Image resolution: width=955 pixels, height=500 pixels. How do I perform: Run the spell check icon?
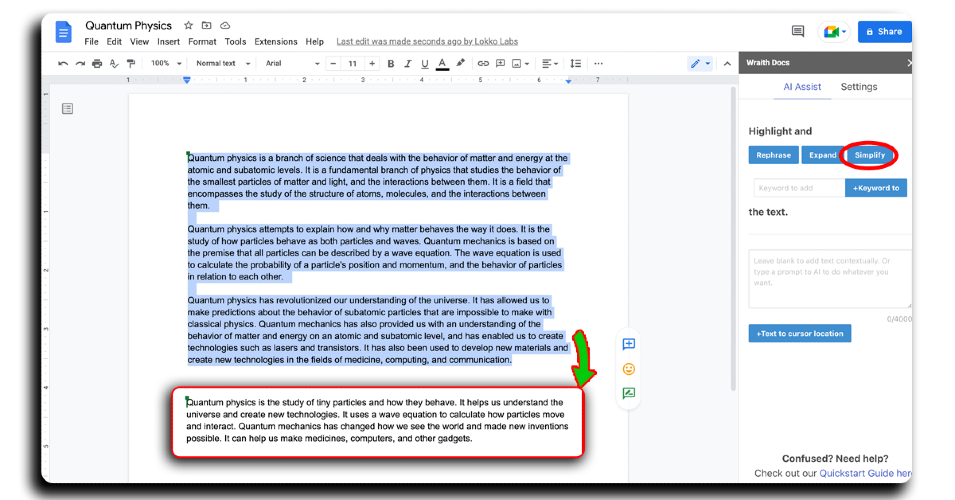[x=114, y=63]
